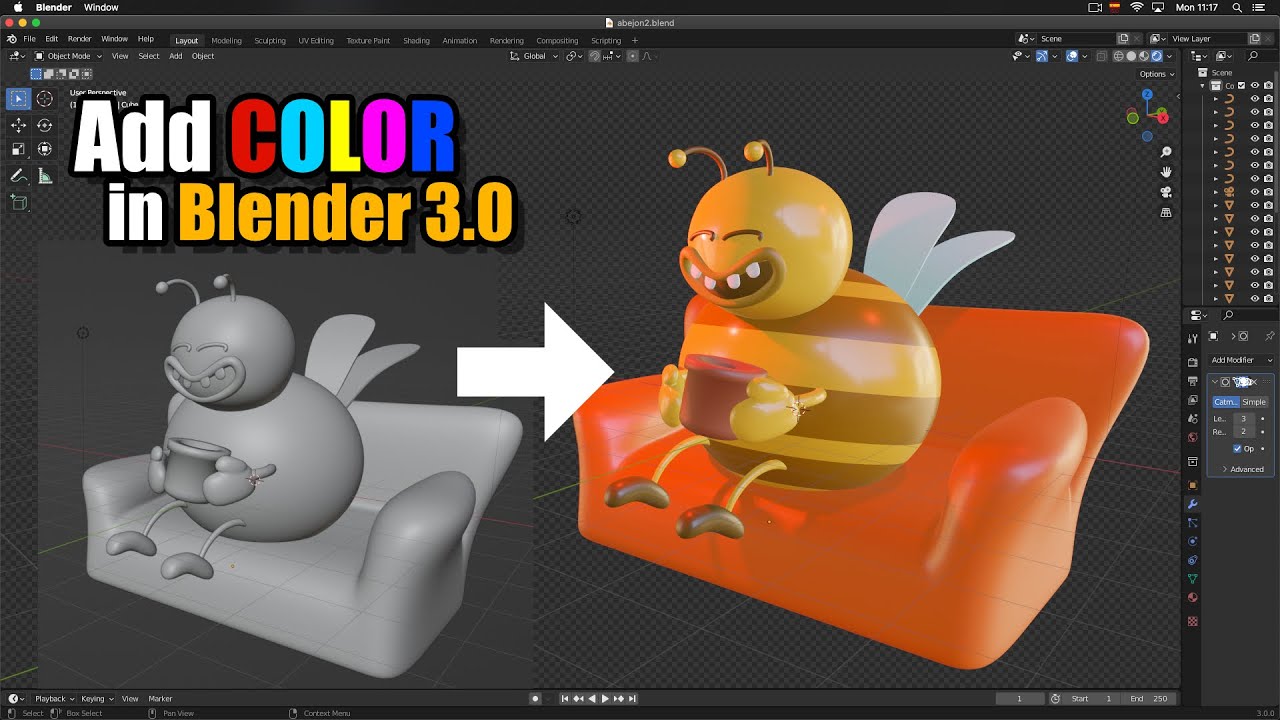This screenshot has width=1280, height=720.
Task: Hide the Collection using its eye icon
Action: (1255, 86)
